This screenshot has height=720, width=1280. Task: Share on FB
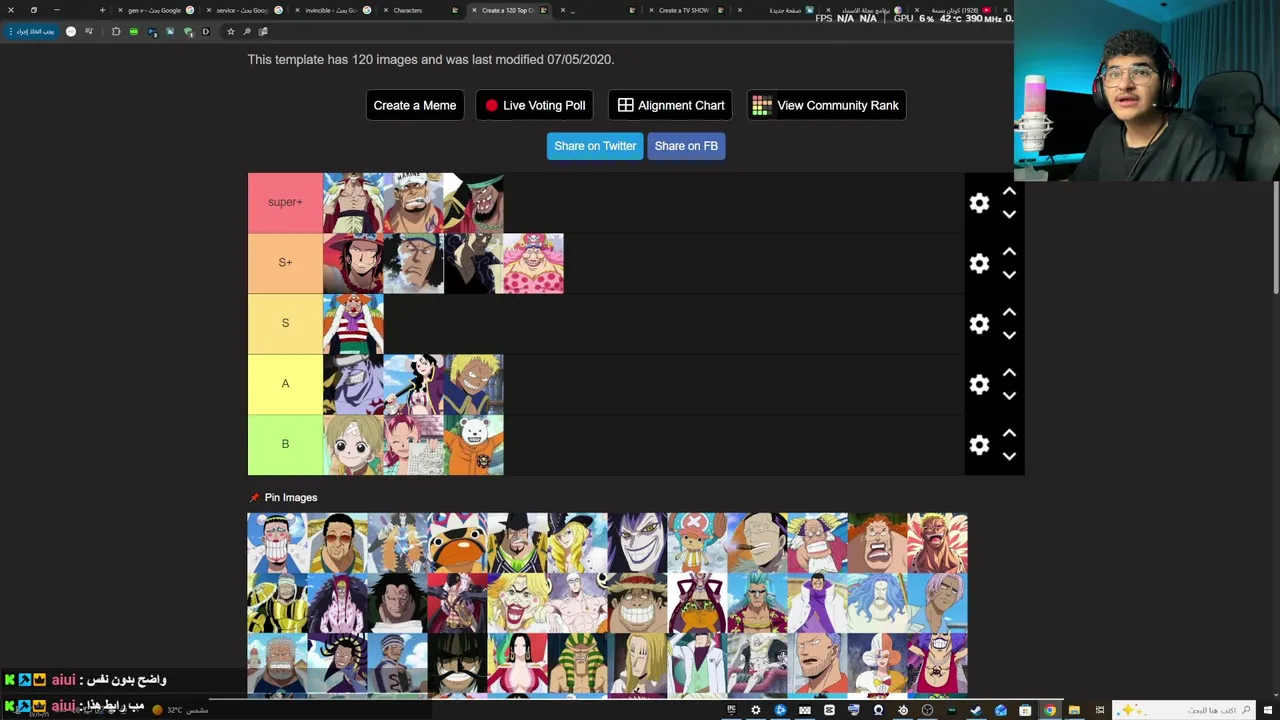tap(686, 146)
